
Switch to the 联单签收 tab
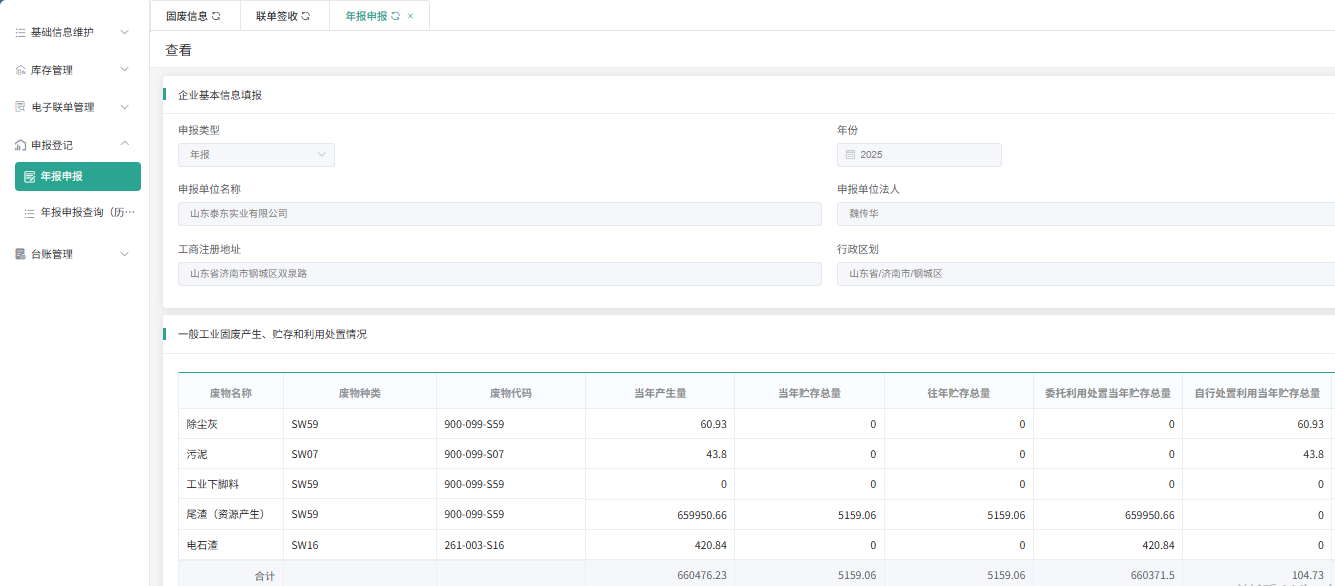point(276,16)
